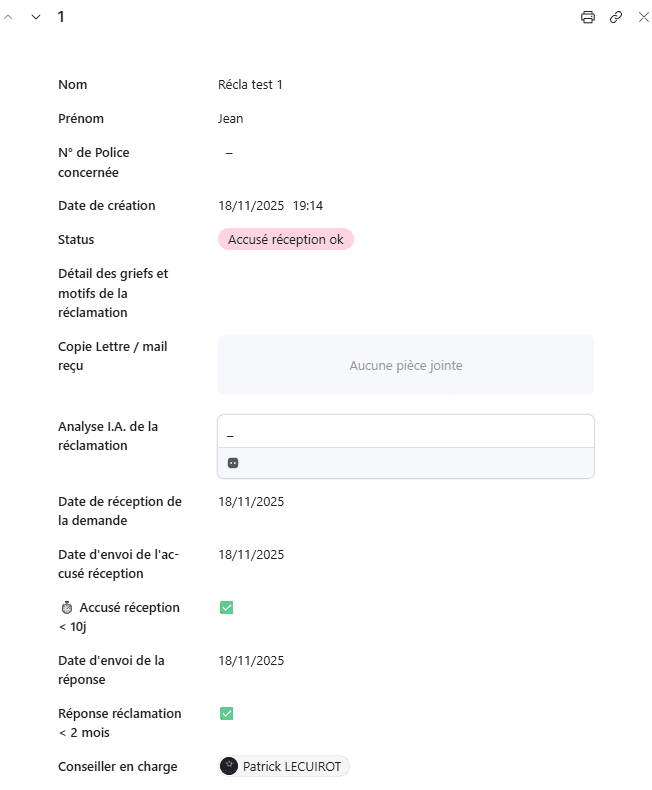Toggle the Réponse réclamation < 2 mois checkbox
Image resolution: width=652 pixels, height=790 pixels.
(x=226, y=713)
